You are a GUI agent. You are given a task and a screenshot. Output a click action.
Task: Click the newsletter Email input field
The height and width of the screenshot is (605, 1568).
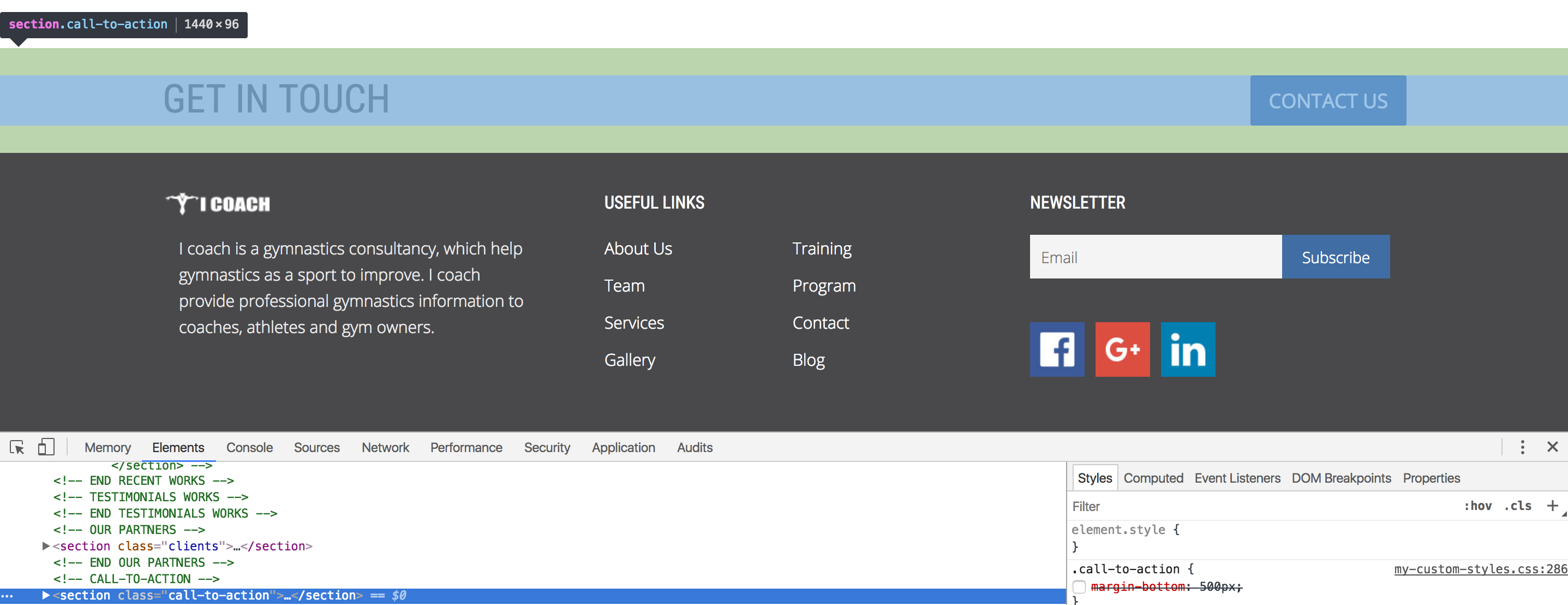coord(1156,257)
